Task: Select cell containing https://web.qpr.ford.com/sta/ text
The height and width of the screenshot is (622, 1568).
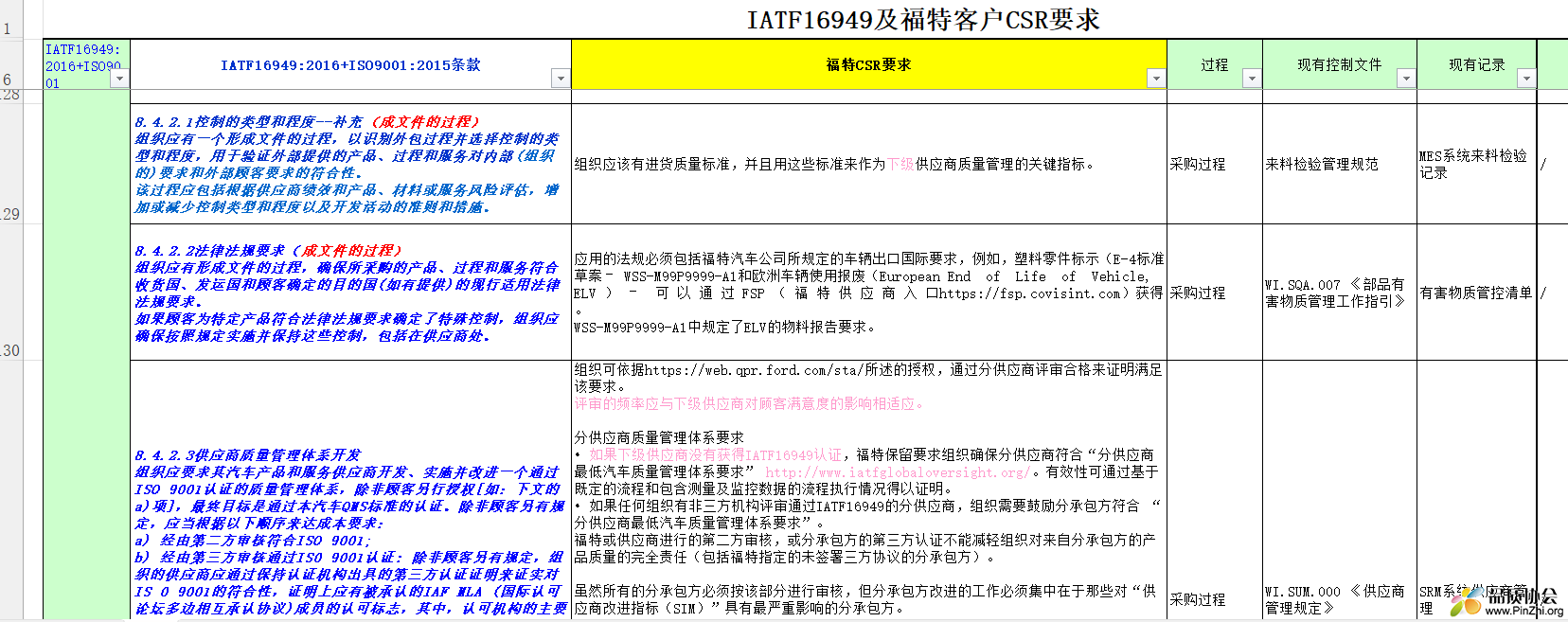Action: [868, 490]
